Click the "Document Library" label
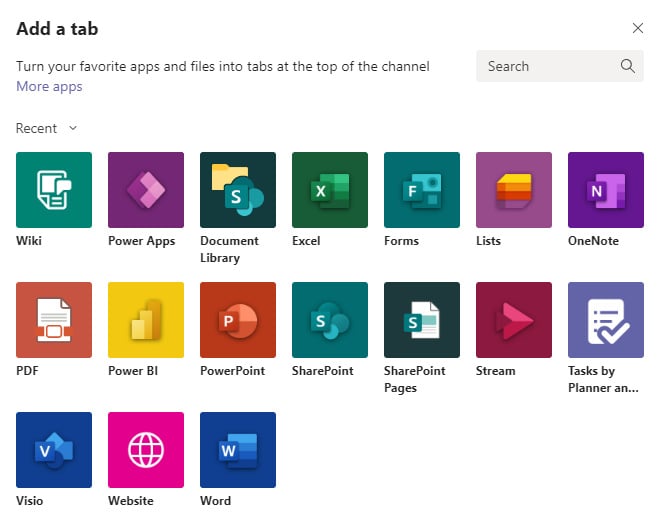 point(229,249)
